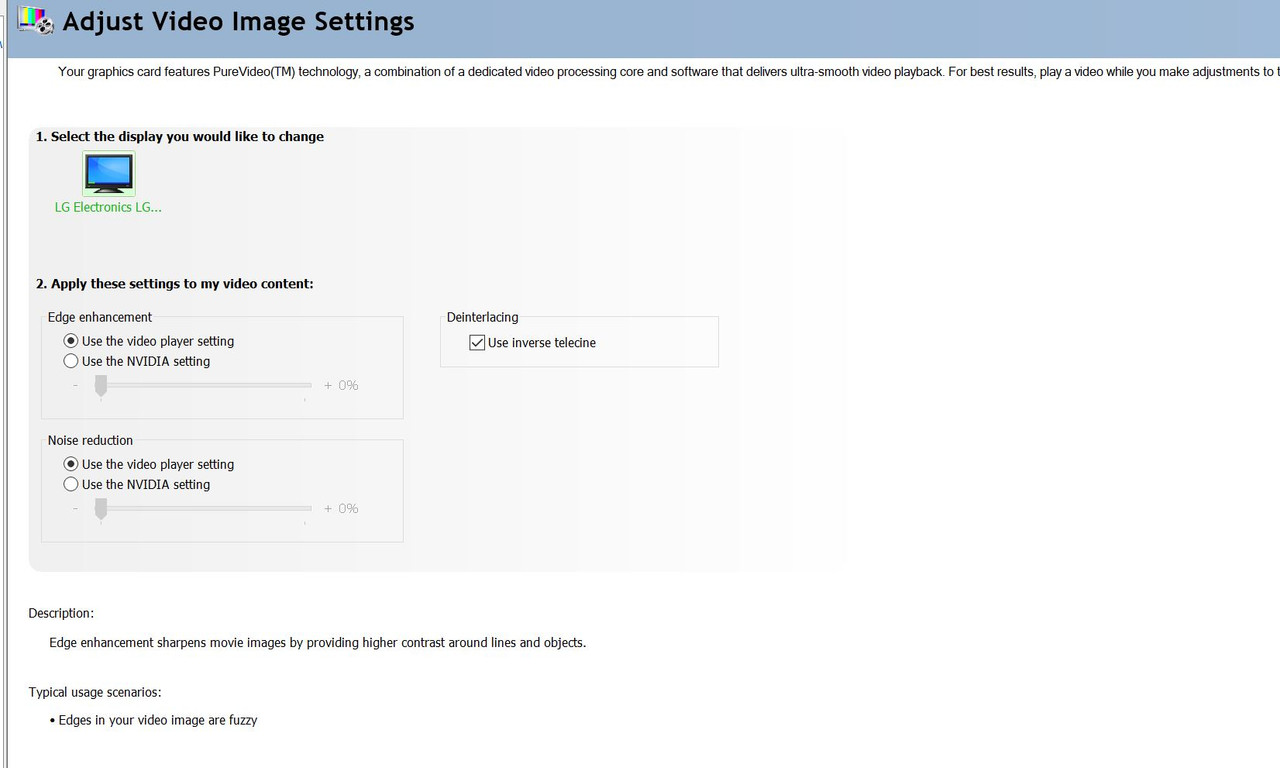Image resolution: width=1280 pixels, height=768 pixels.
Task: Select the LG Electronics display monitor icon
Action: pos(109,173)
